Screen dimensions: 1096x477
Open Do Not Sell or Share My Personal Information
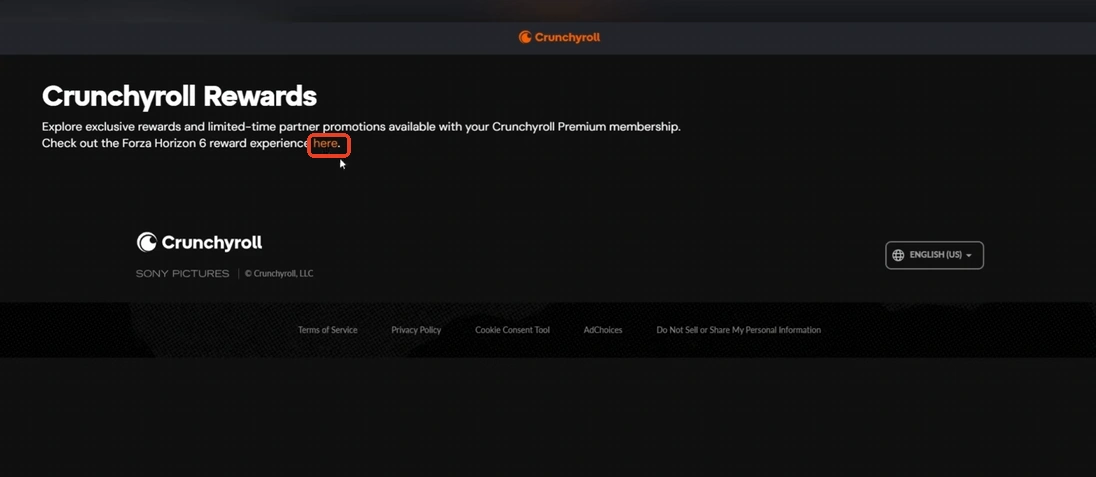tap(738, 330)
